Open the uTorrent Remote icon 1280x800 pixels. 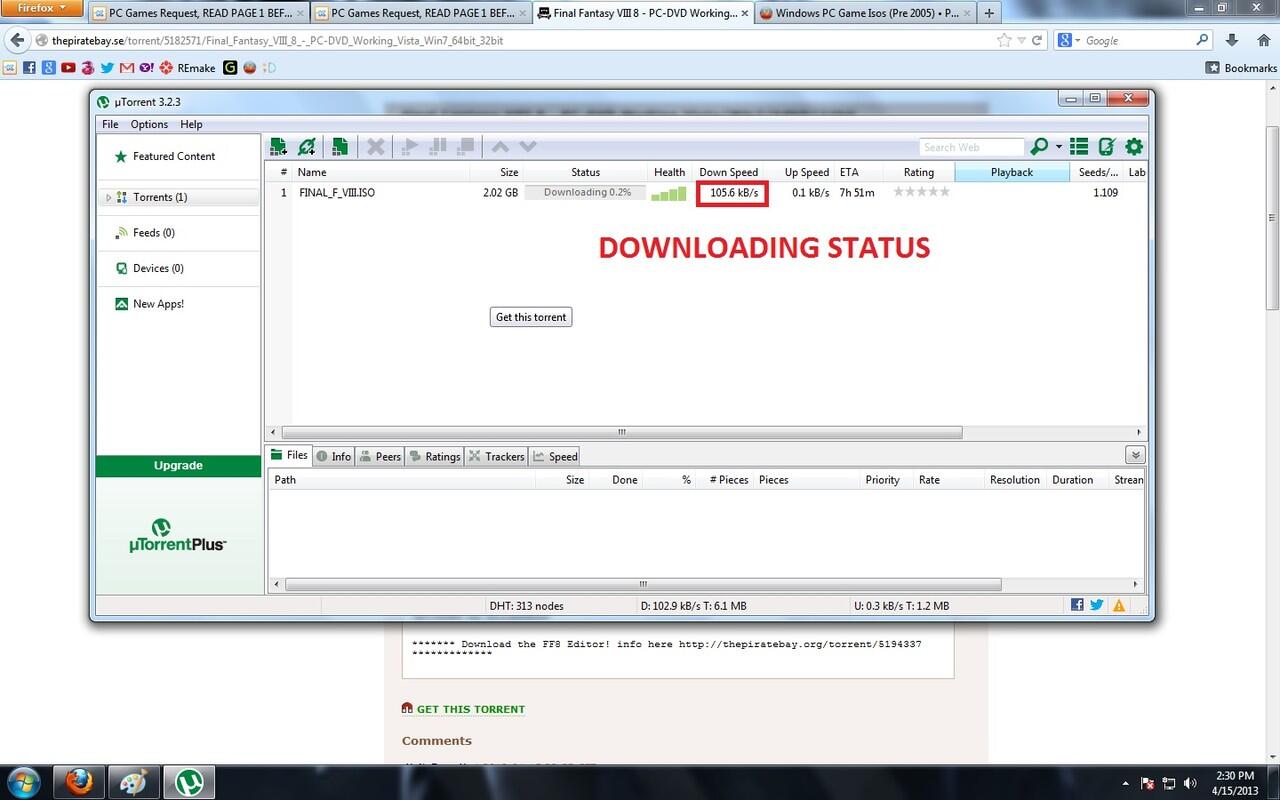point(1106,147)
